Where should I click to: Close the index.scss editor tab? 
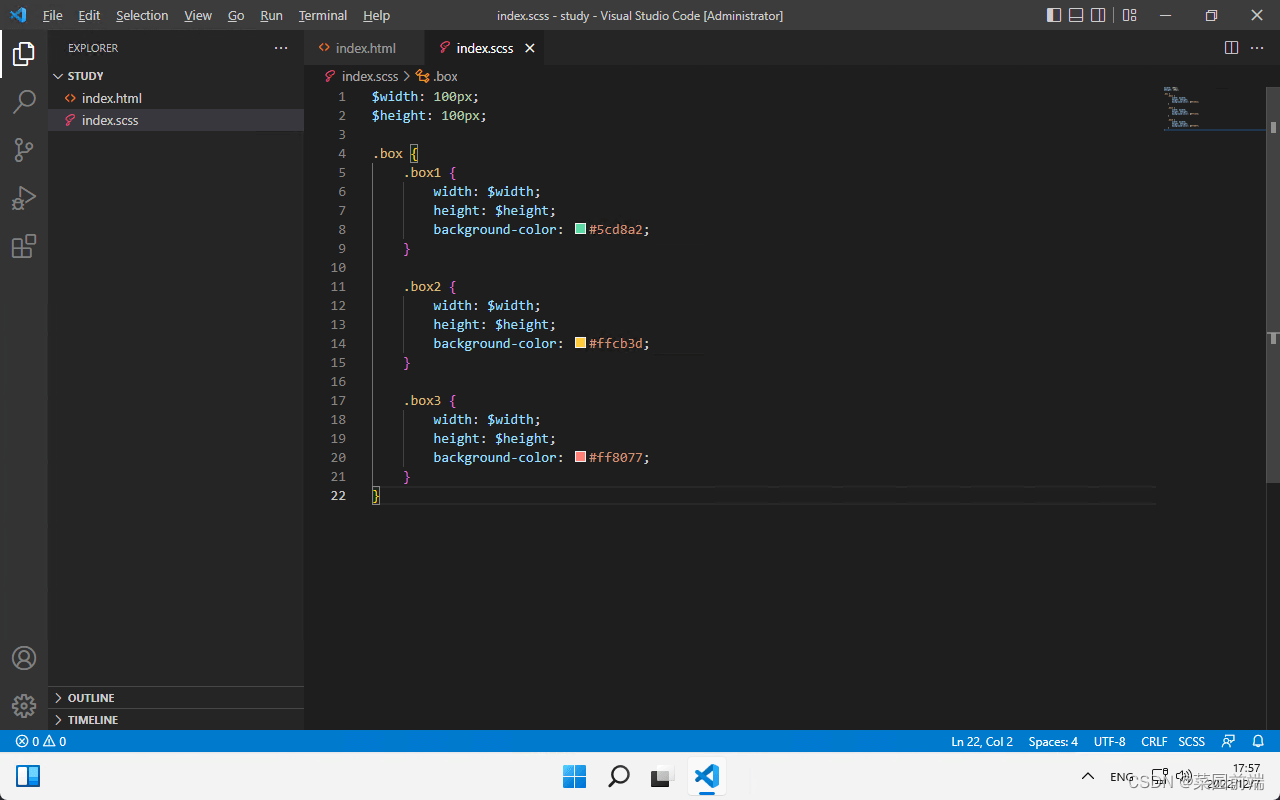[x=530, y=48]
